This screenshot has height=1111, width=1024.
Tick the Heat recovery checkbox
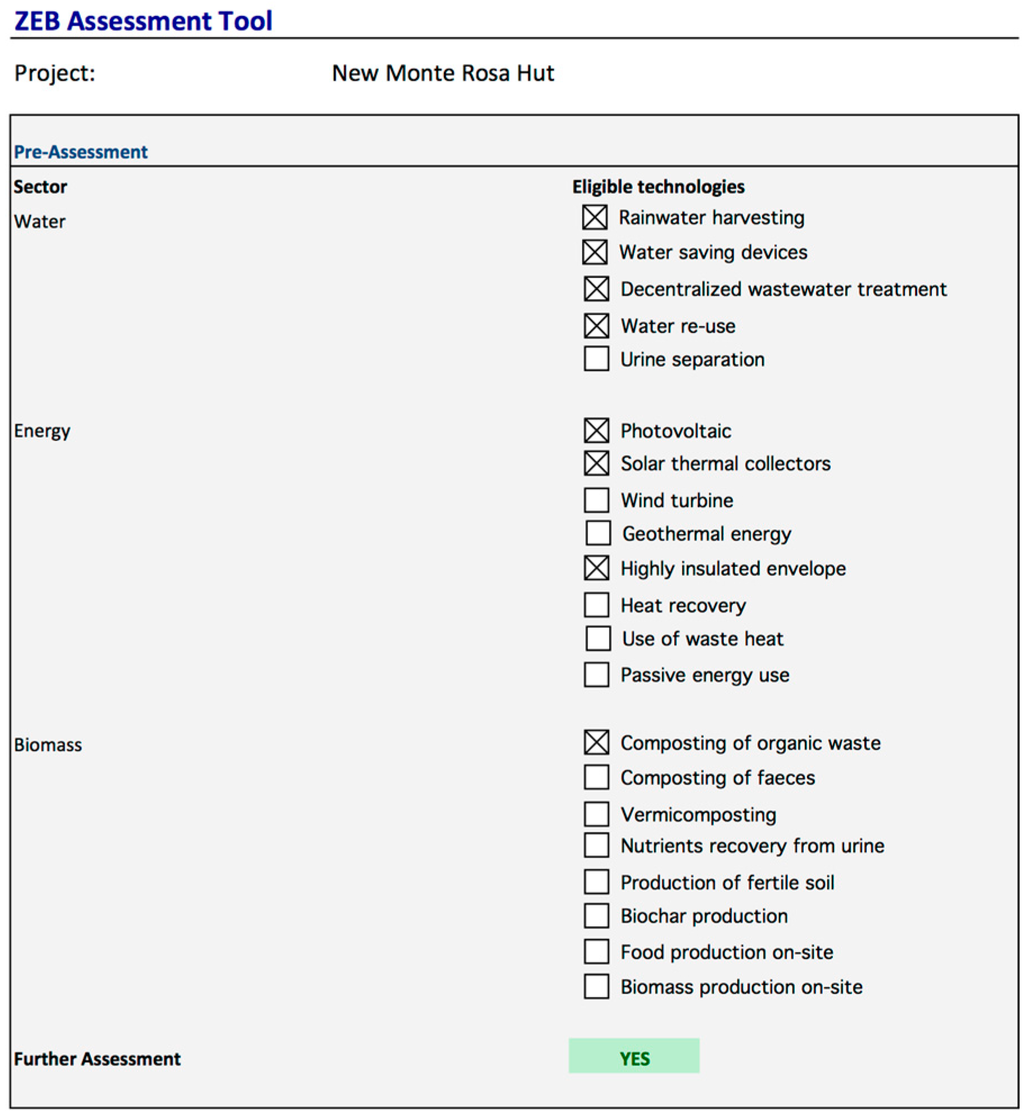[596, 605]
